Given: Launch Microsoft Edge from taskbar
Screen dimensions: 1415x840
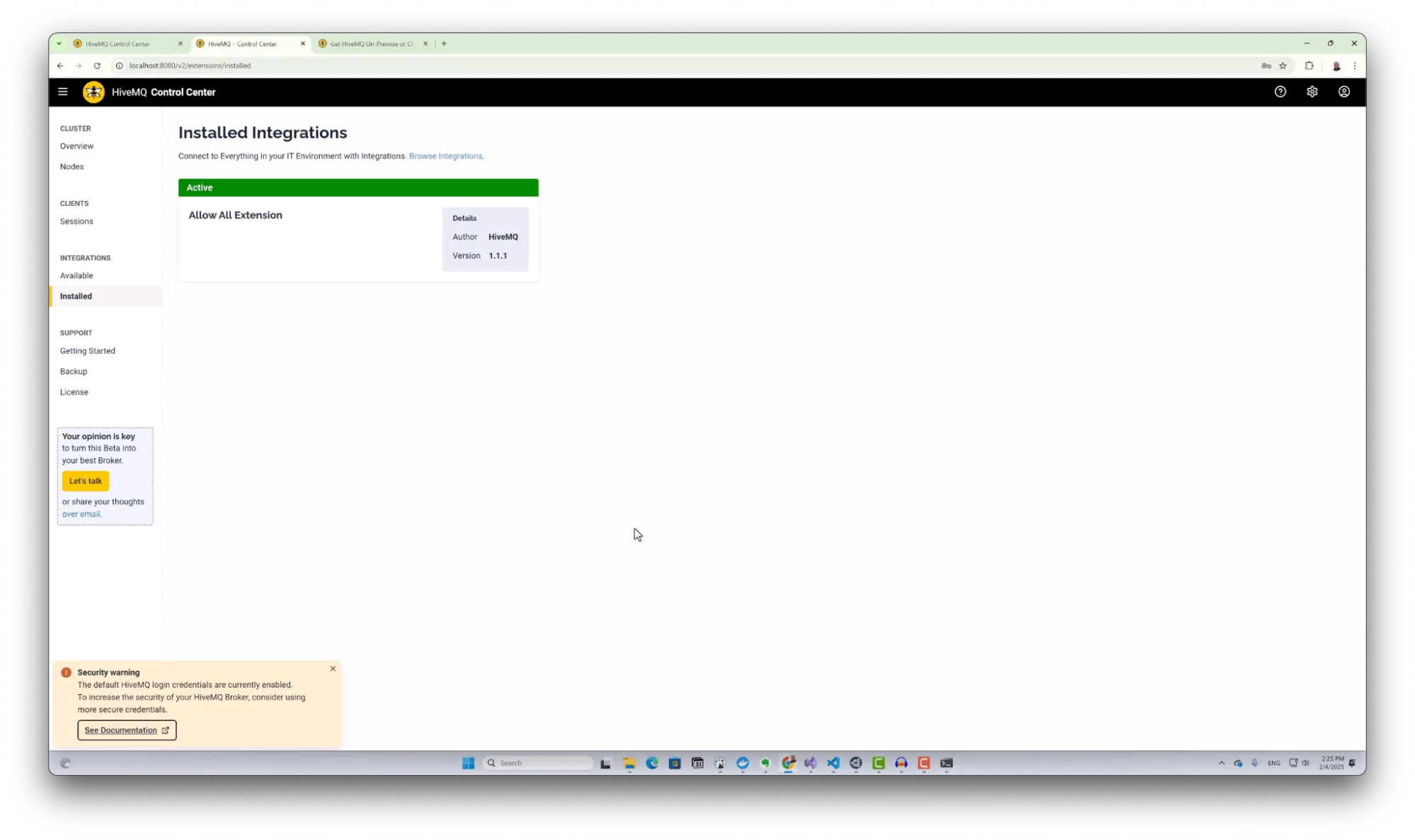Looking at the screenshot, I should 652,763.
